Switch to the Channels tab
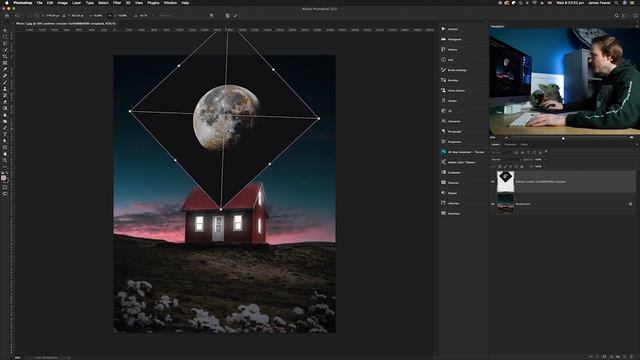The image size is (640, 360). [510, 144]
